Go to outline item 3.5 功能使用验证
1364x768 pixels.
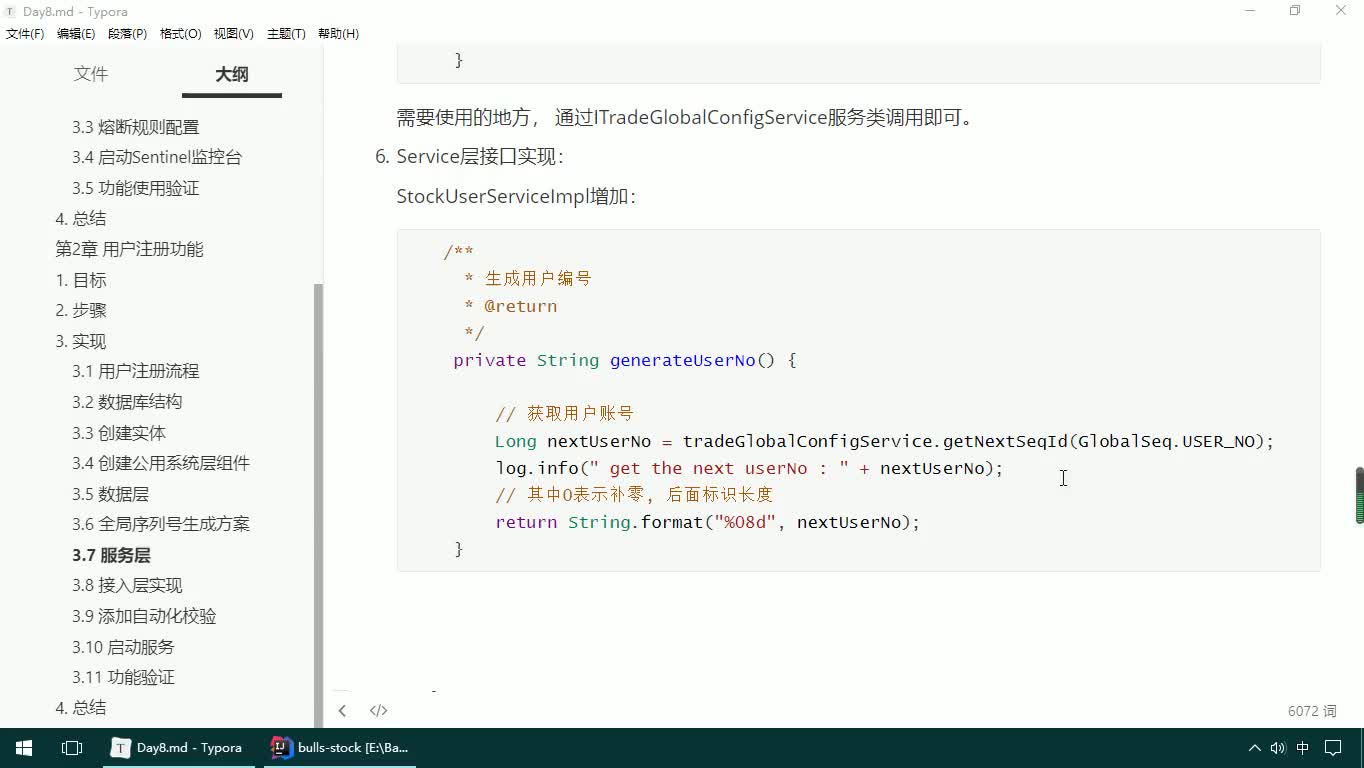click(x=135, y=188)
